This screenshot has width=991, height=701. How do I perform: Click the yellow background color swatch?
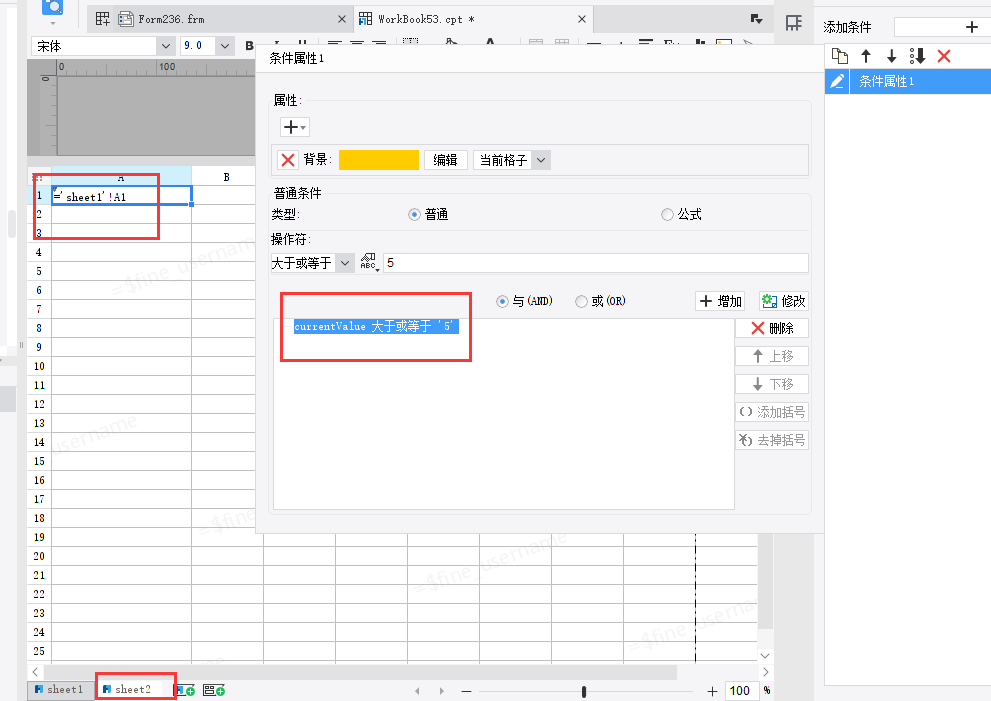pyautogui.click(x=378, y=160)
